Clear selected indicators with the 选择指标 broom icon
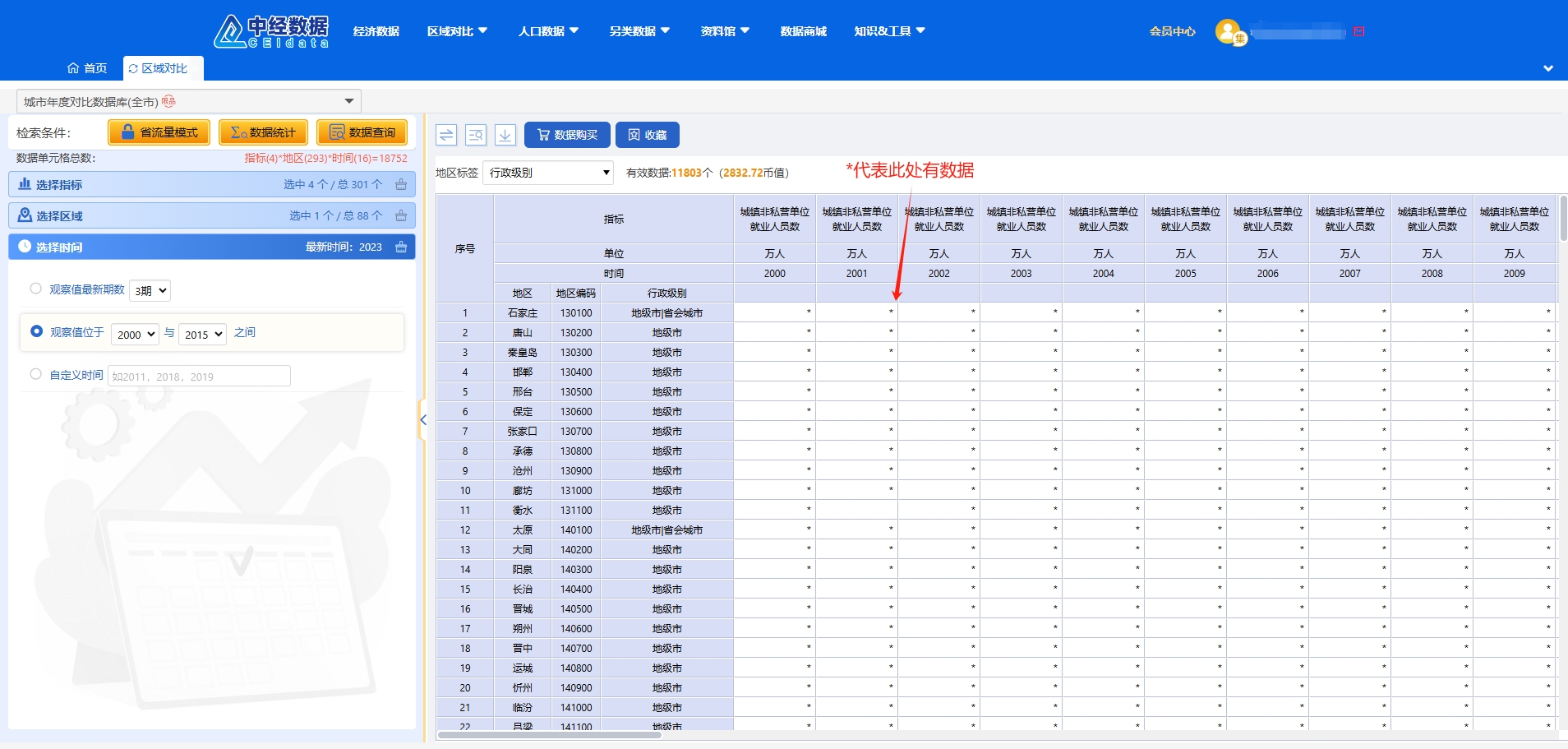This screenshot has width=1568, height=749. pyautogui.click(x=401, y=185)
